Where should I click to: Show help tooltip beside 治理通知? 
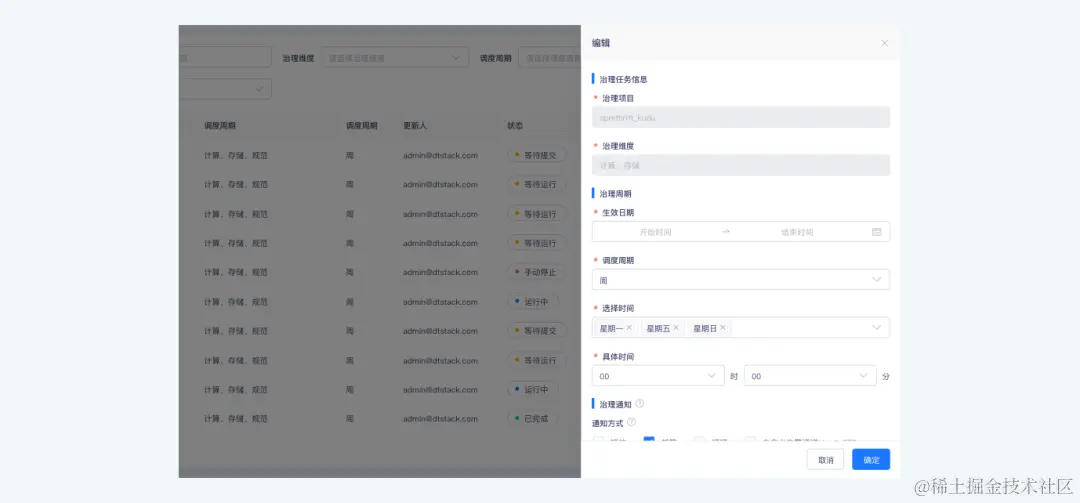coord(639,404)
